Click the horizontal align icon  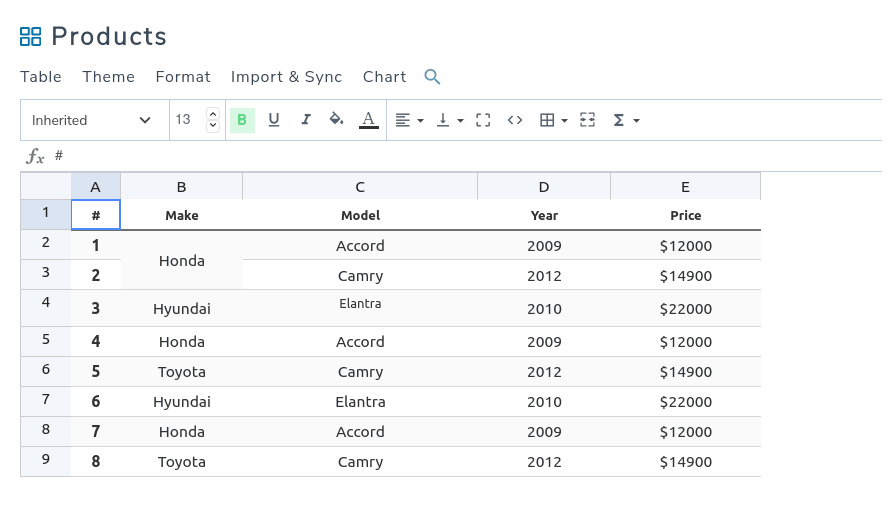(403, 120)
